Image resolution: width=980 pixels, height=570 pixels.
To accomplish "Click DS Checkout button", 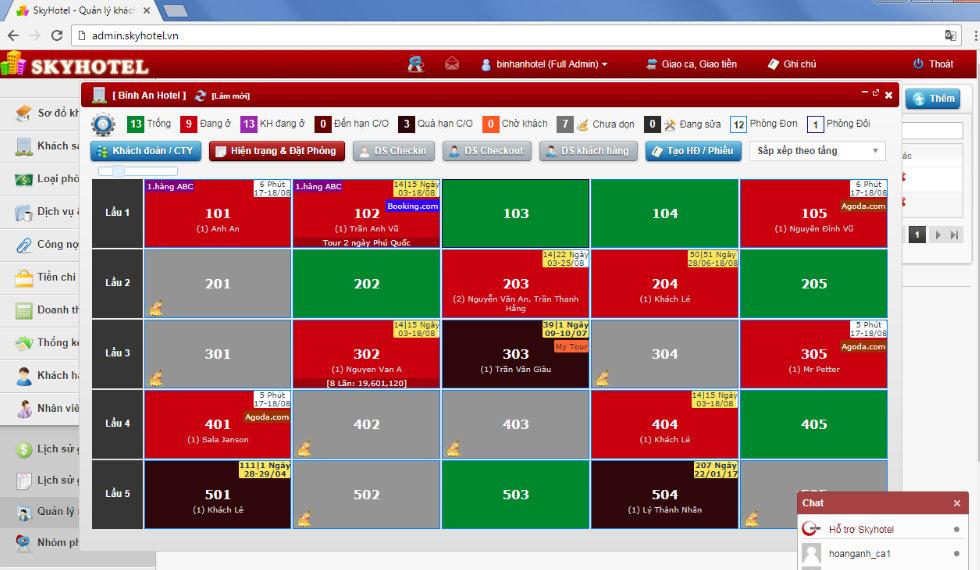I will (487, 151).
